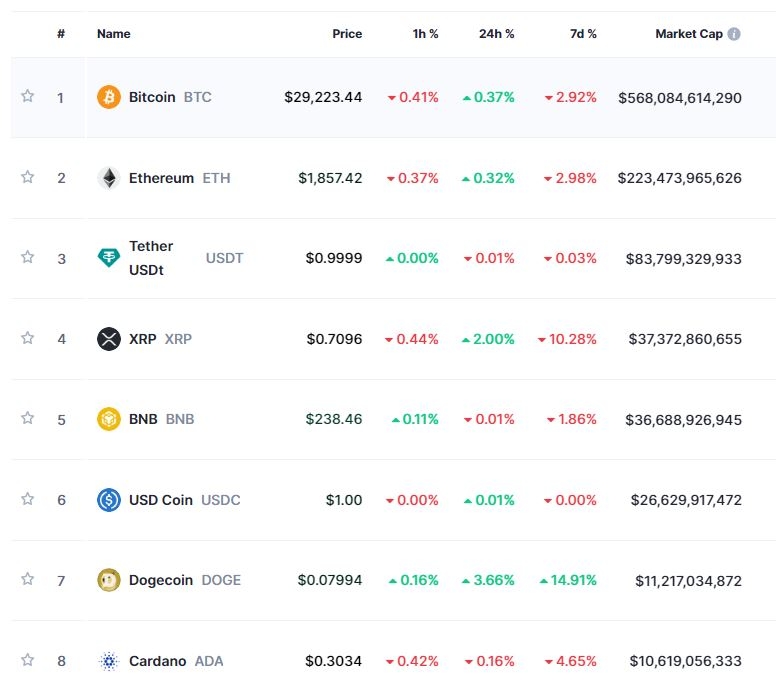Image resolution: width=776 pixels, height=700 pixels.
Task: Click the XRP logo icon
Action: click(108, 339)
